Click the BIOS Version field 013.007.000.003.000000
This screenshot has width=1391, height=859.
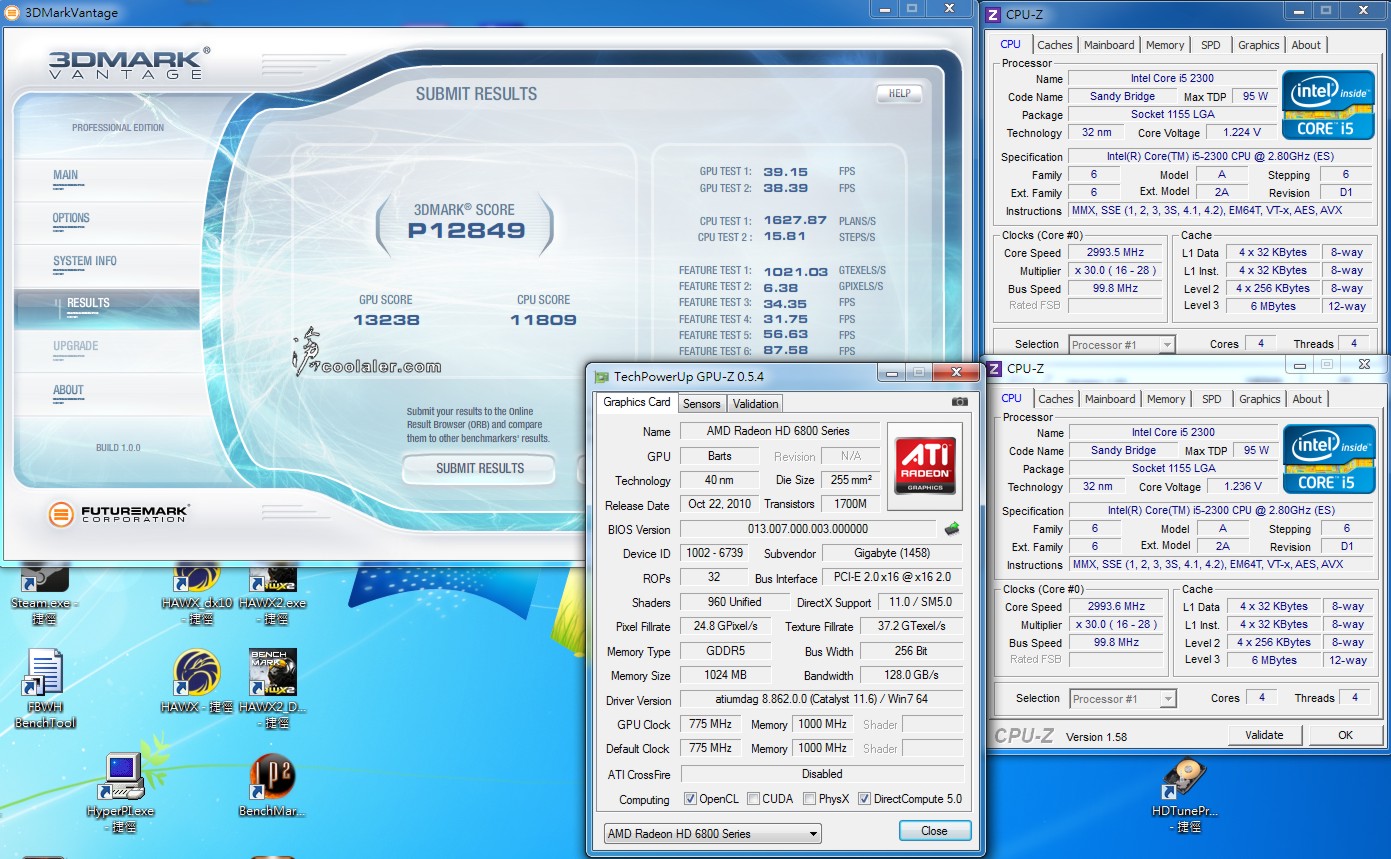(808, 529)
